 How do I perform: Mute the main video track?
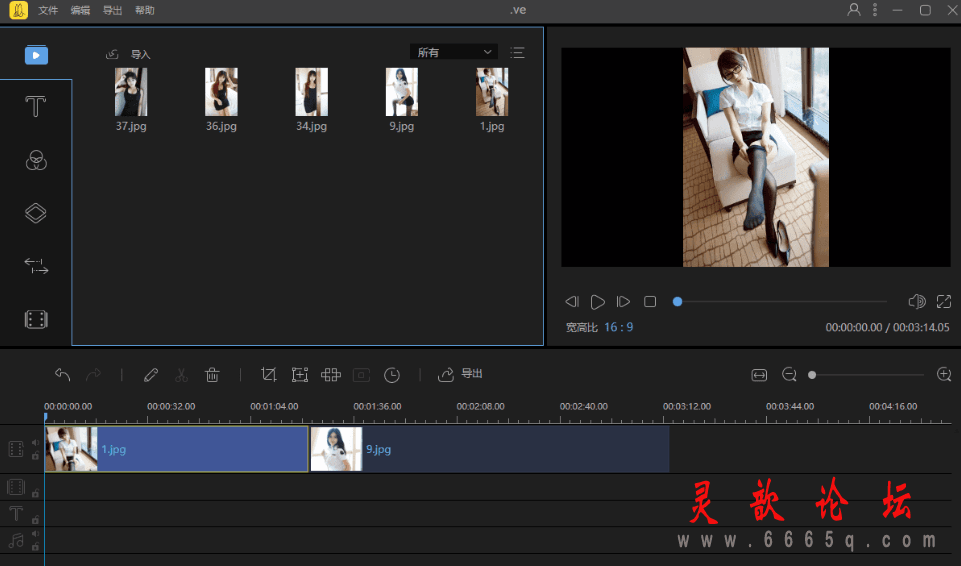point(36,442)
